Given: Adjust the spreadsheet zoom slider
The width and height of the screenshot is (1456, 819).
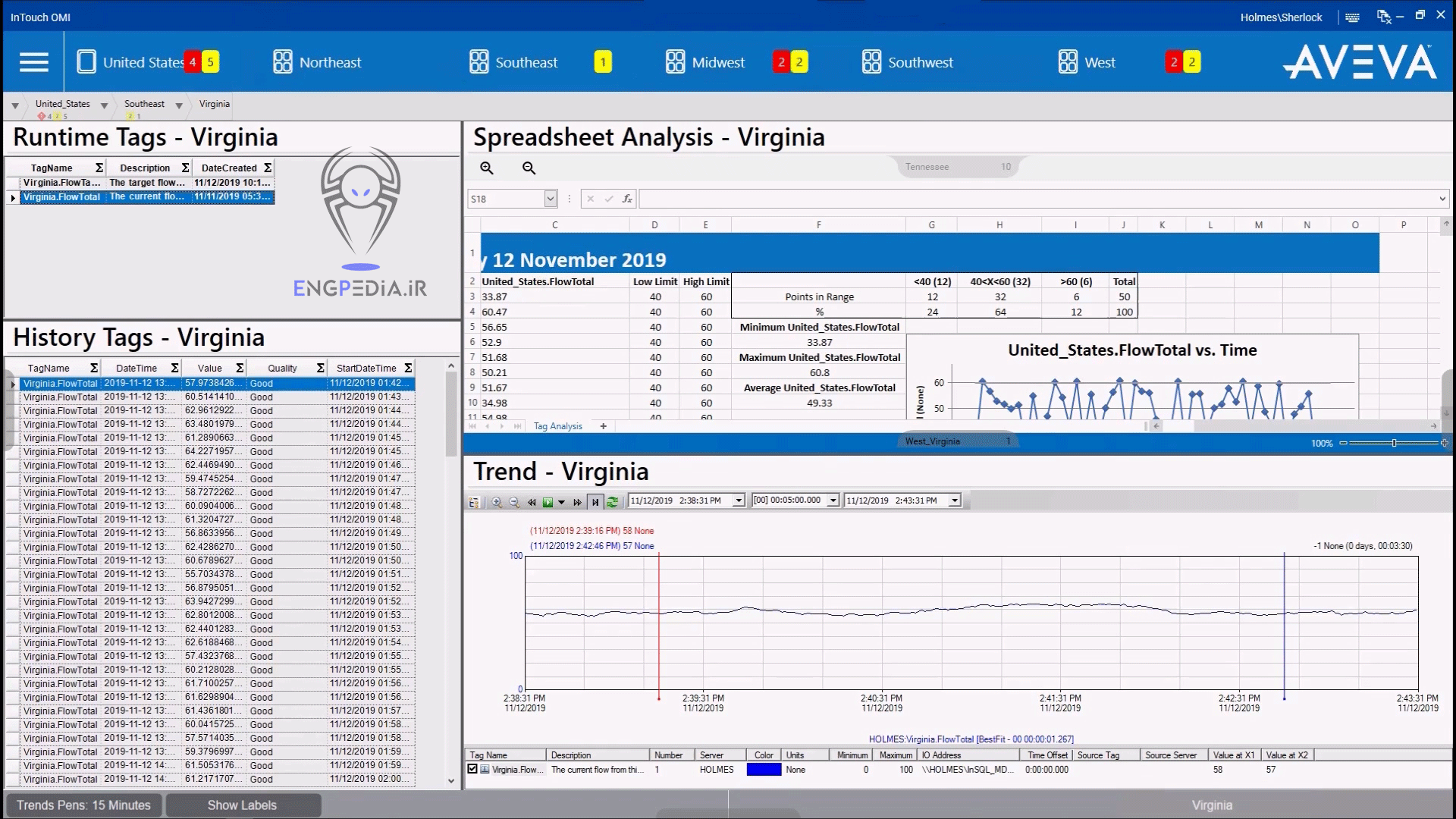Looking at the screenshot, I should 1394,443.
